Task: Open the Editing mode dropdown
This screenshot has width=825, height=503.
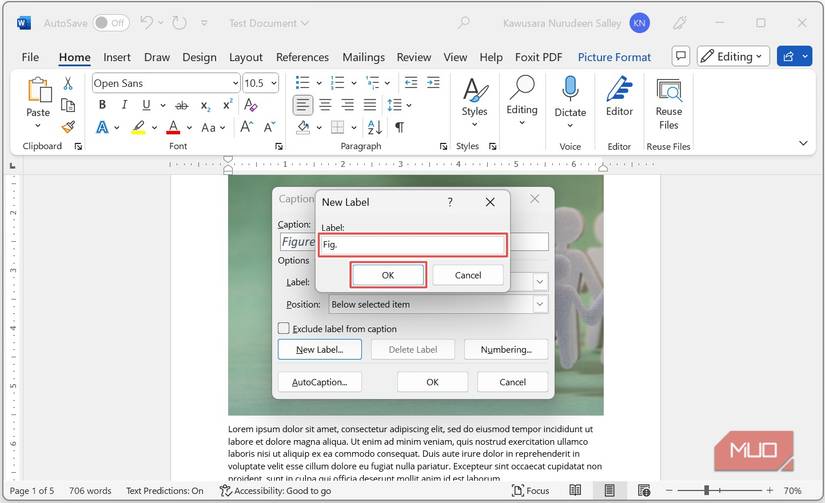Action: (733, 57)
